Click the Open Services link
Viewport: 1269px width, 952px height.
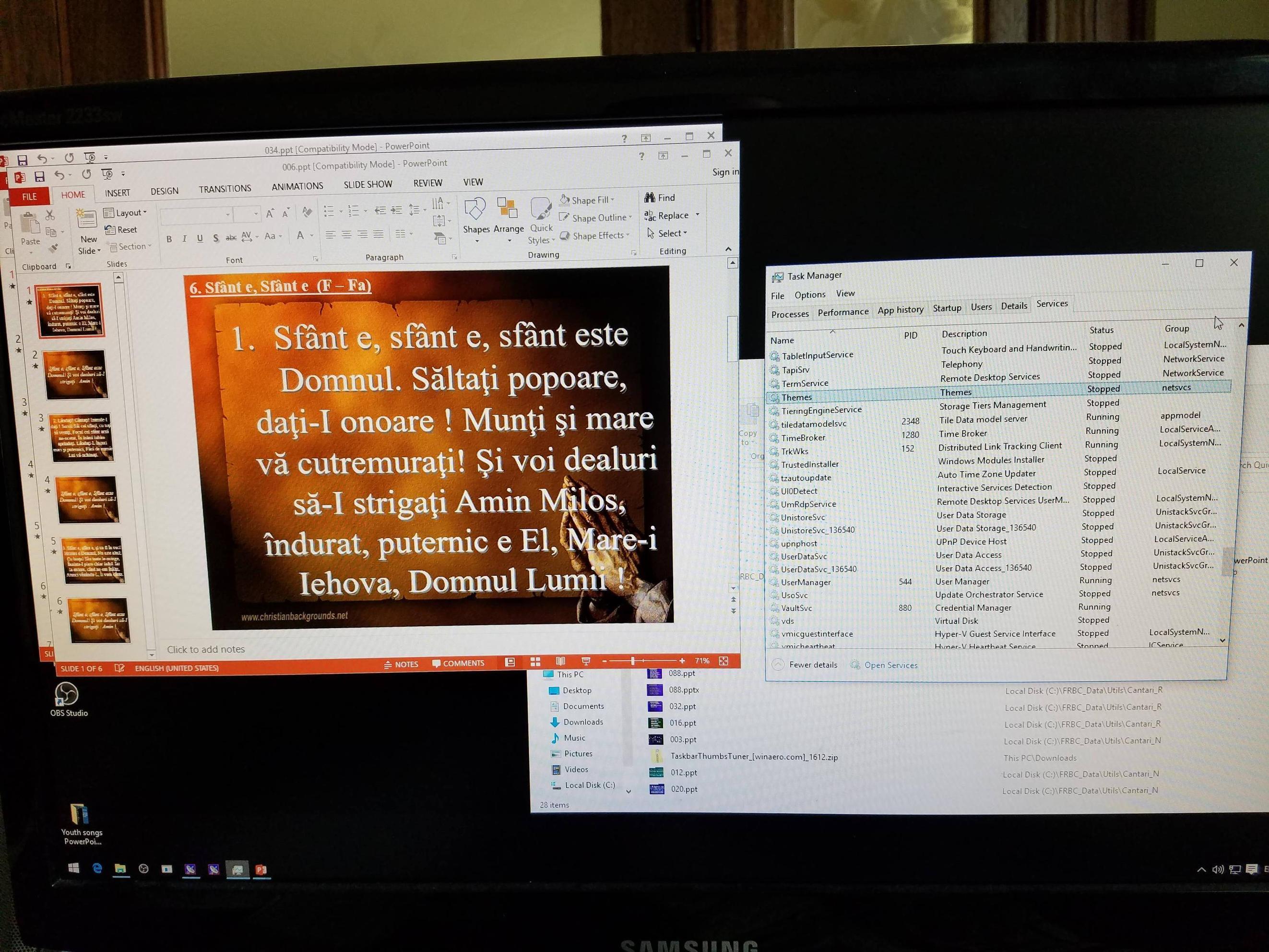[890, 665]
